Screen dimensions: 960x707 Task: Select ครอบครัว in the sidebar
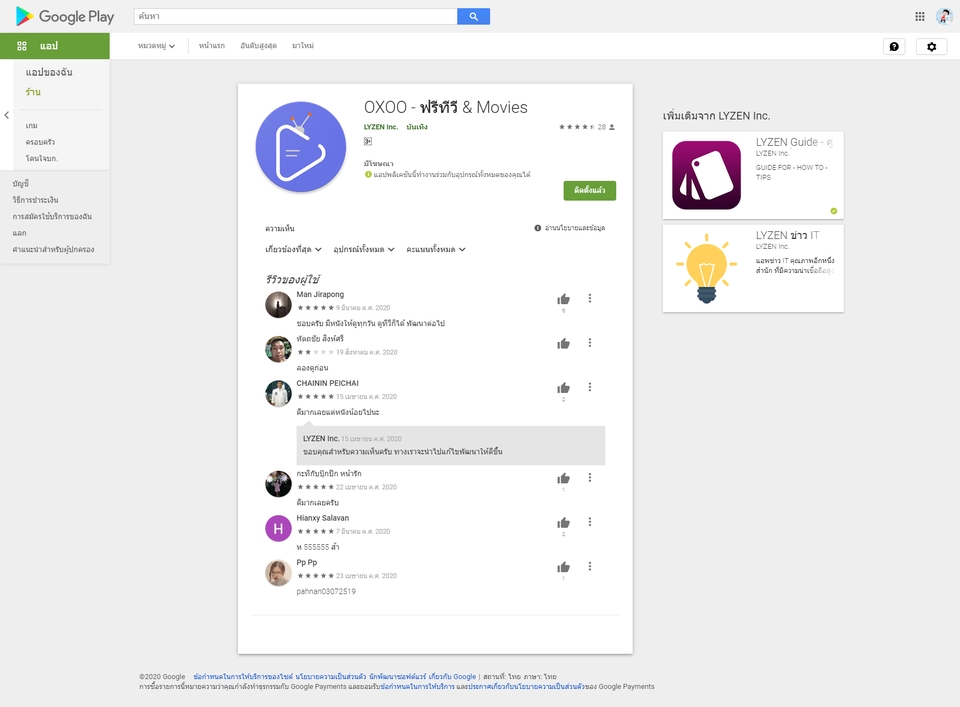[40, 142]
